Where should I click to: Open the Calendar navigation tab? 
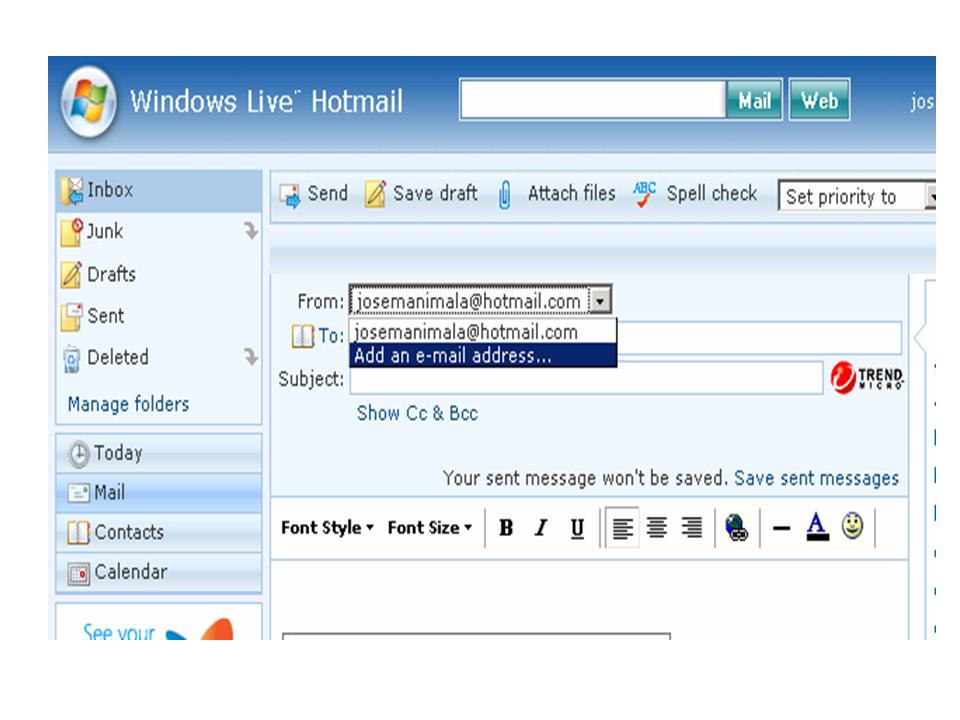coord(159,572)
